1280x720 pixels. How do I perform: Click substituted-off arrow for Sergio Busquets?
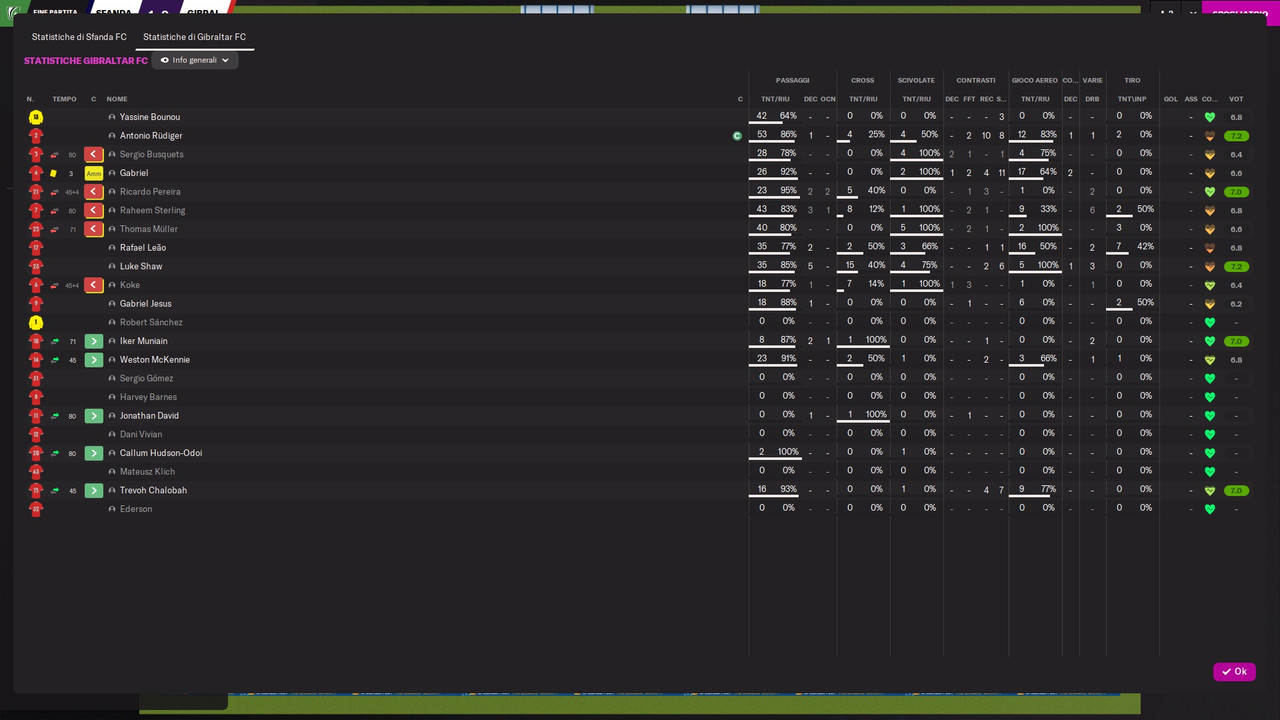(94, 154)
